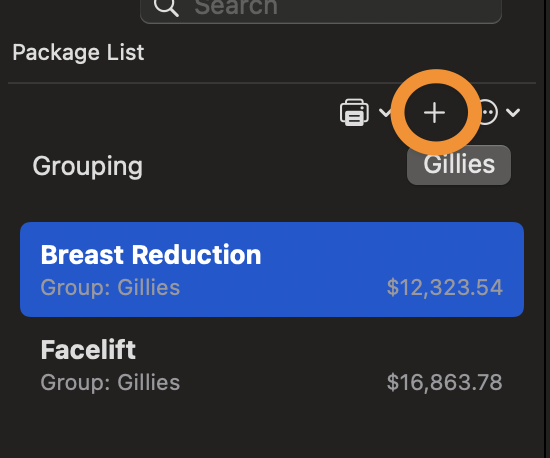This screenshot has width=550, height=458.
Task: Click the plus button to add package
Action: 434,113
